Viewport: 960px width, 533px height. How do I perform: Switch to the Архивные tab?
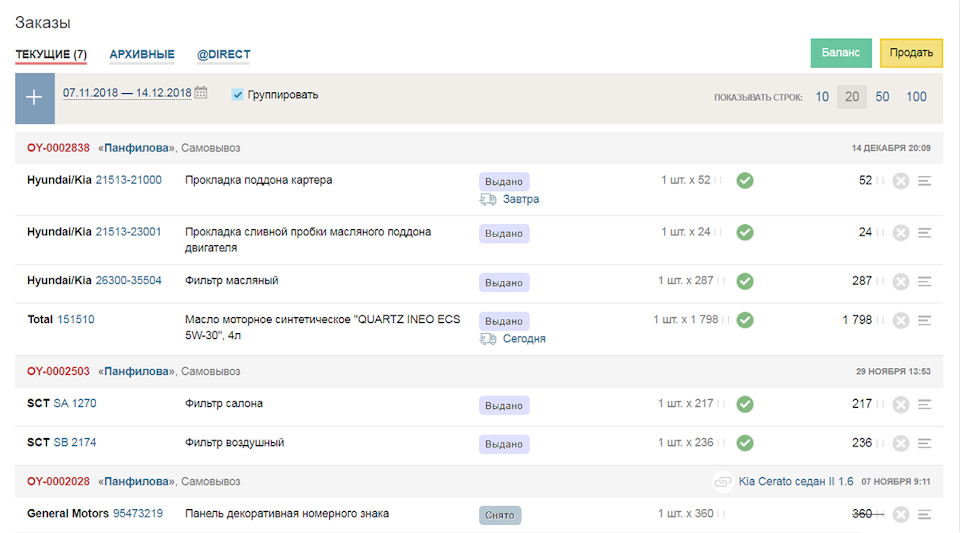(x=142, y=54)
